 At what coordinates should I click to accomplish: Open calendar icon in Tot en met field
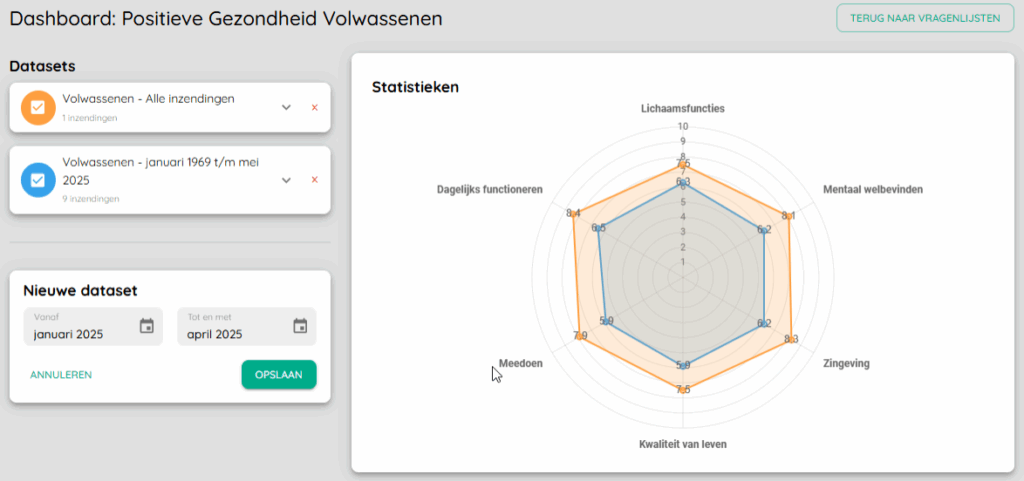tap(300, 326)
